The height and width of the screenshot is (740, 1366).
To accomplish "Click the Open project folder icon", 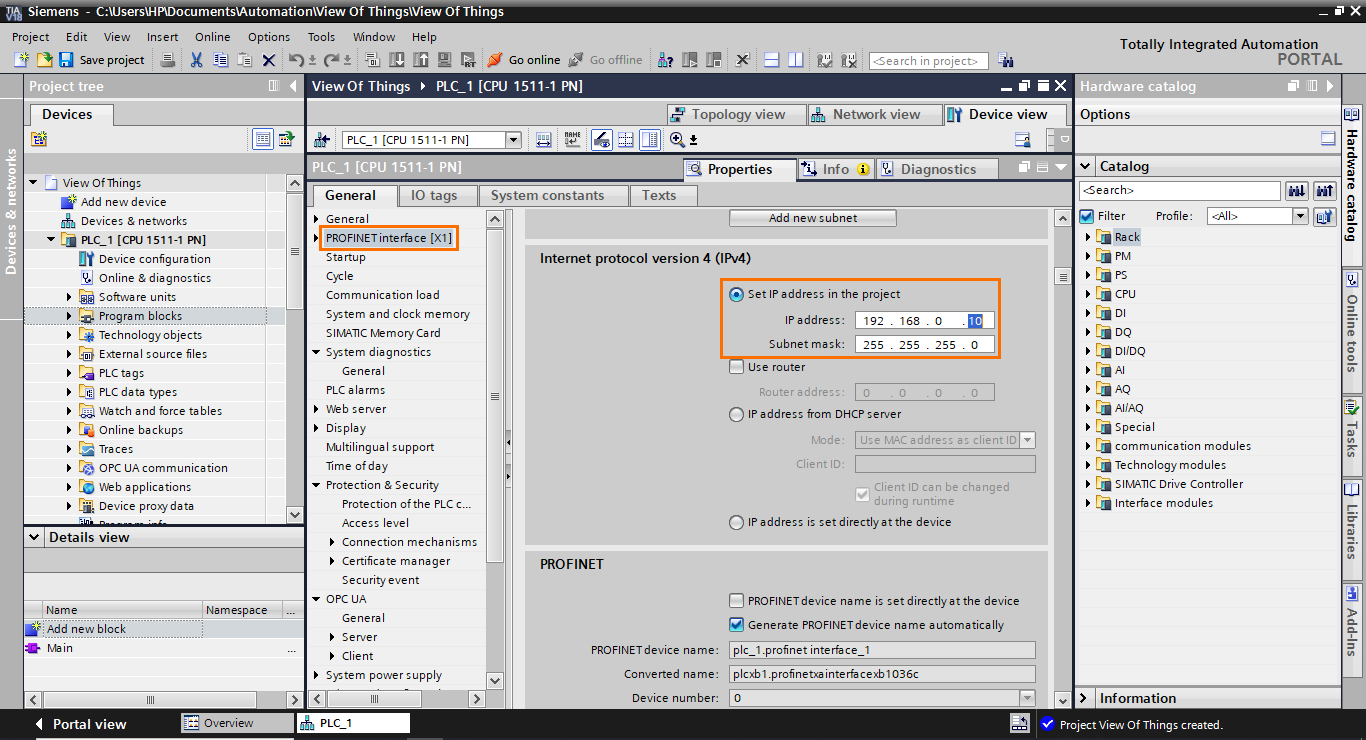I will coord(43,60).
